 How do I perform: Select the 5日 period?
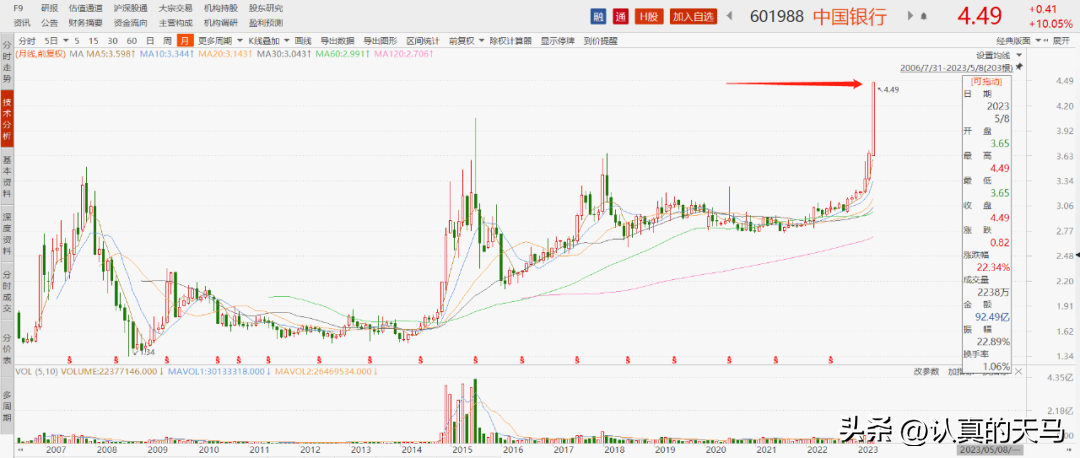click(52, 41)
